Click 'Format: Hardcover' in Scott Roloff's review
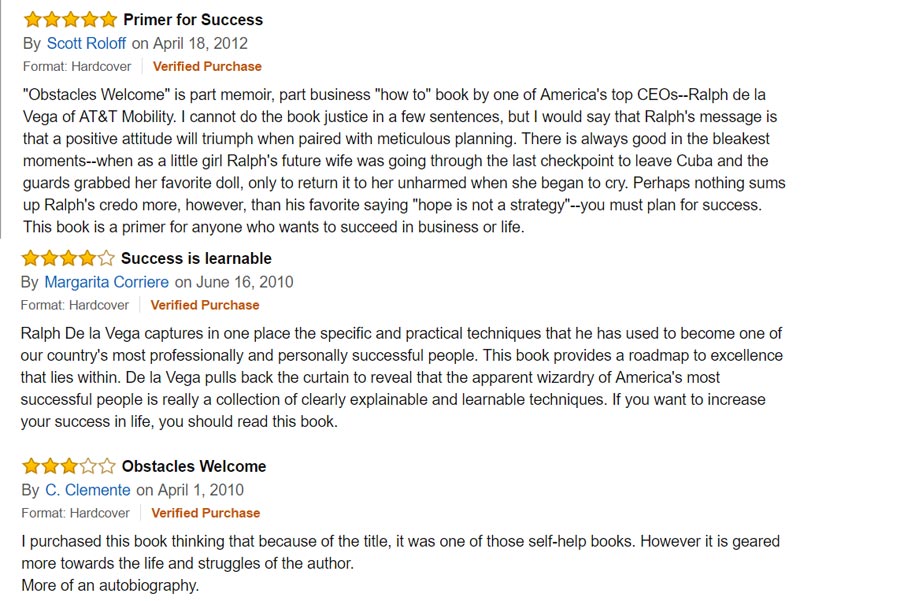Image resolution: width=900 pixels, height=601 pixels. [77, 67]
